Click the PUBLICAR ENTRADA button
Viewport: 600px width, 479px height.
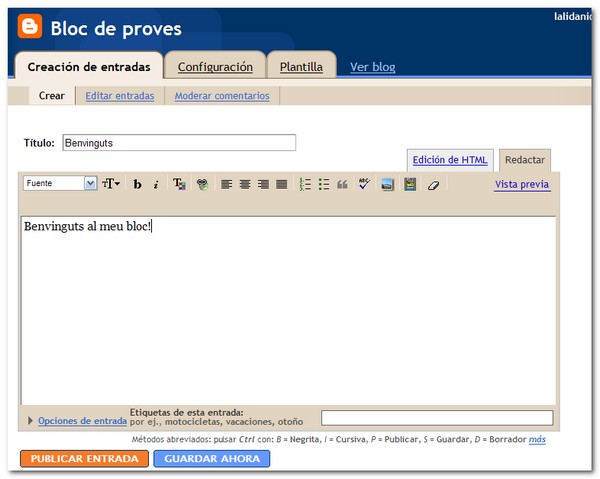(84, 459)
